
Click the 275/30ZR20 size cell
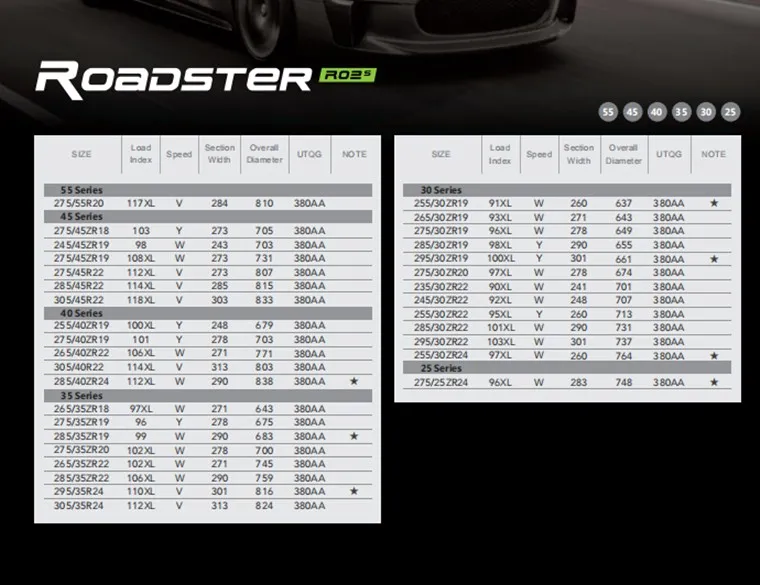441,272
